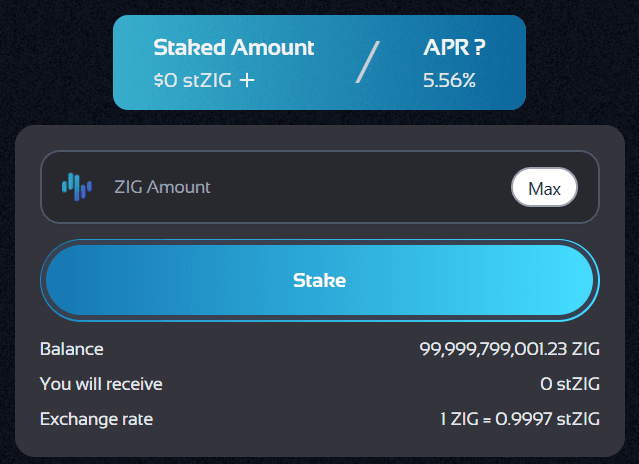Click the slash divider in the header card
639x464 pixels.
tap(367, 62)
